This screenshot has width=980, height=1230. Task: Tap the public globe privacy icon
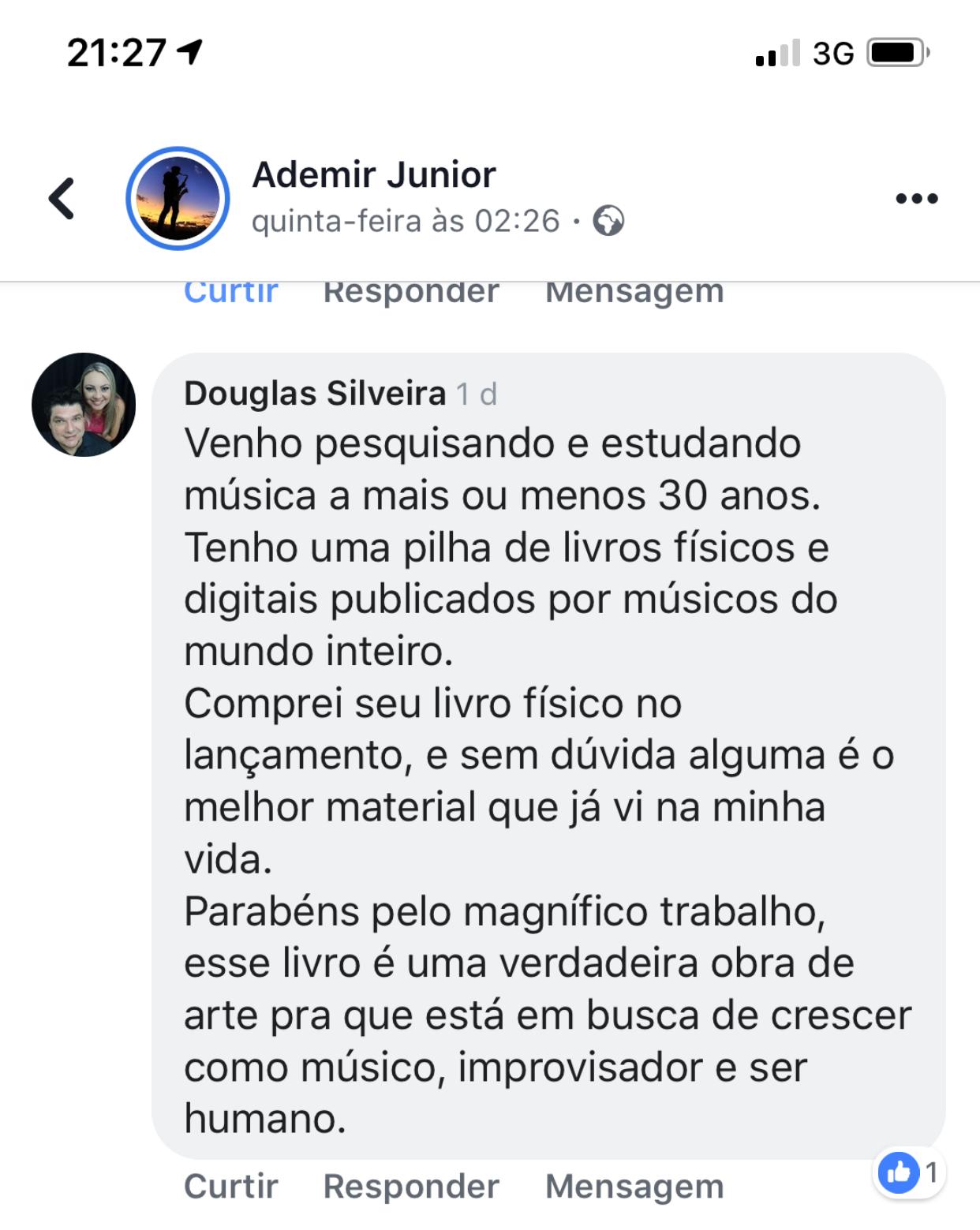point(608,221)
